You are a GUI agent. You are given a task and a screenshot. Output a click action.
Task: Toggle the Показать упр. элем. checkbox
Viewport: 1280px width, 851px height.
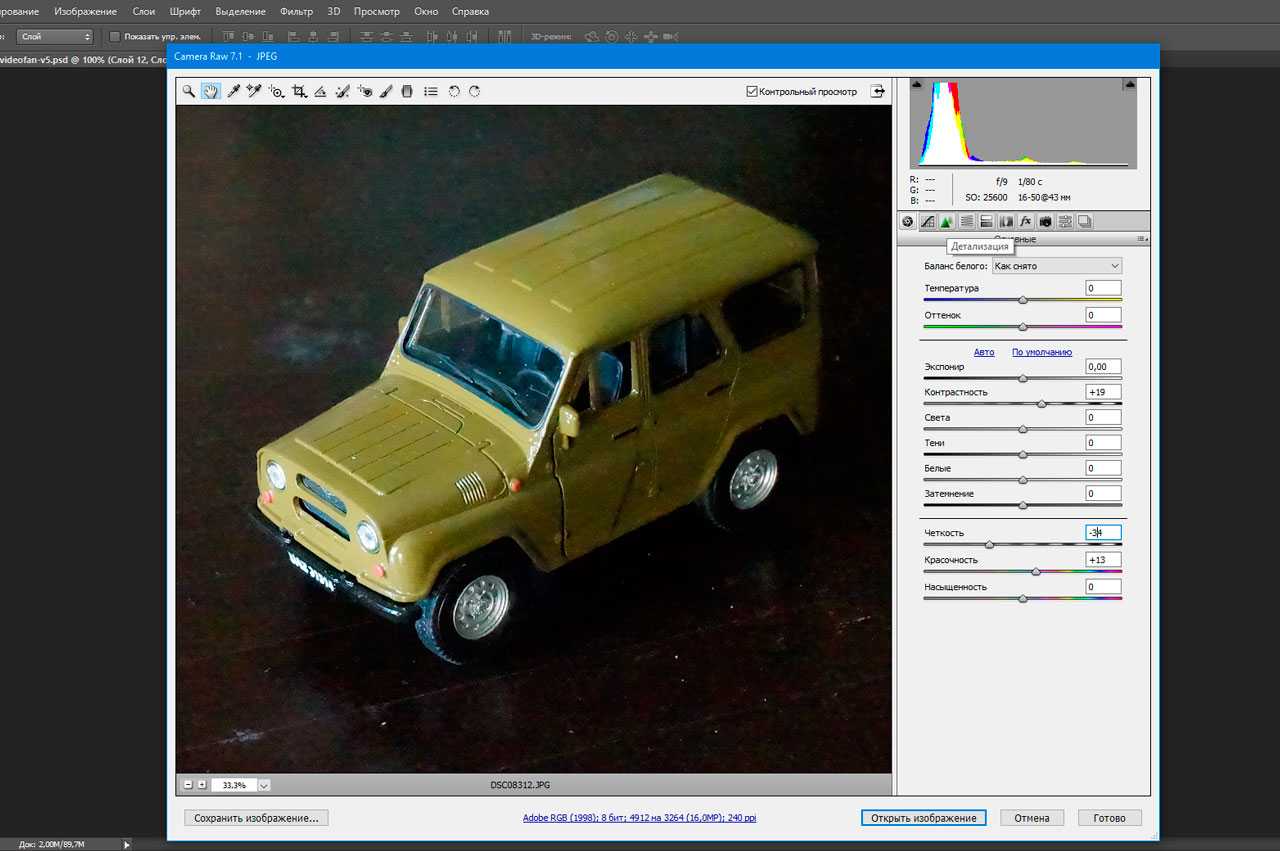[x=114, y=37]
